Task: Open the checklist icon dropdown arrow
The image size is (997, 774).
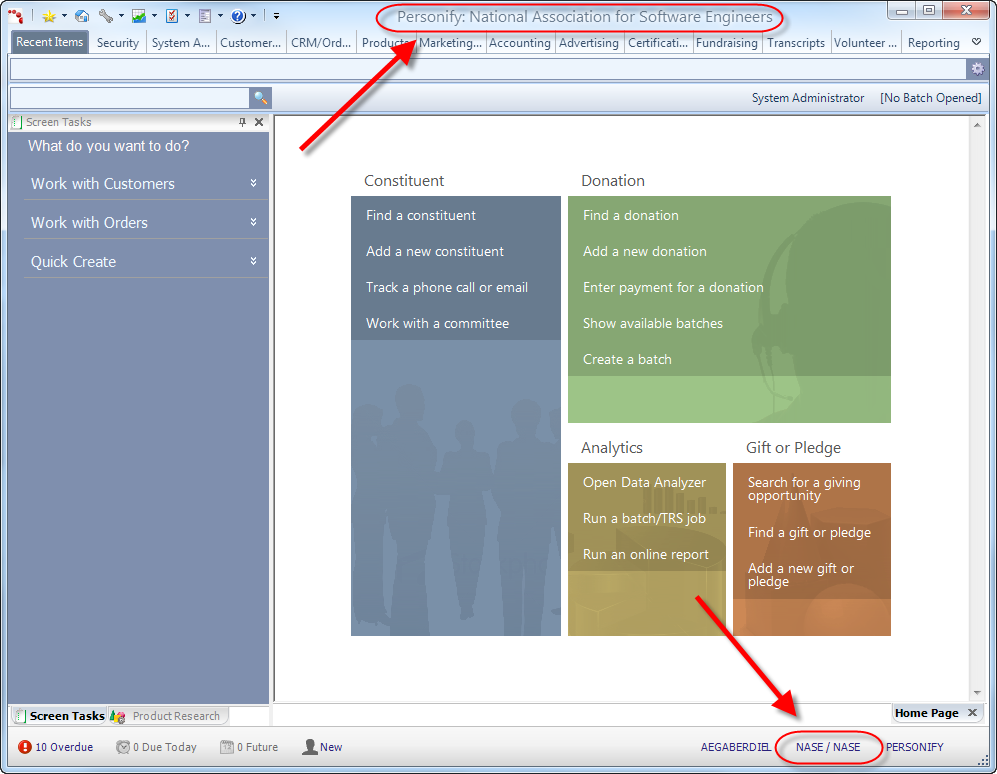Action: 188,16
